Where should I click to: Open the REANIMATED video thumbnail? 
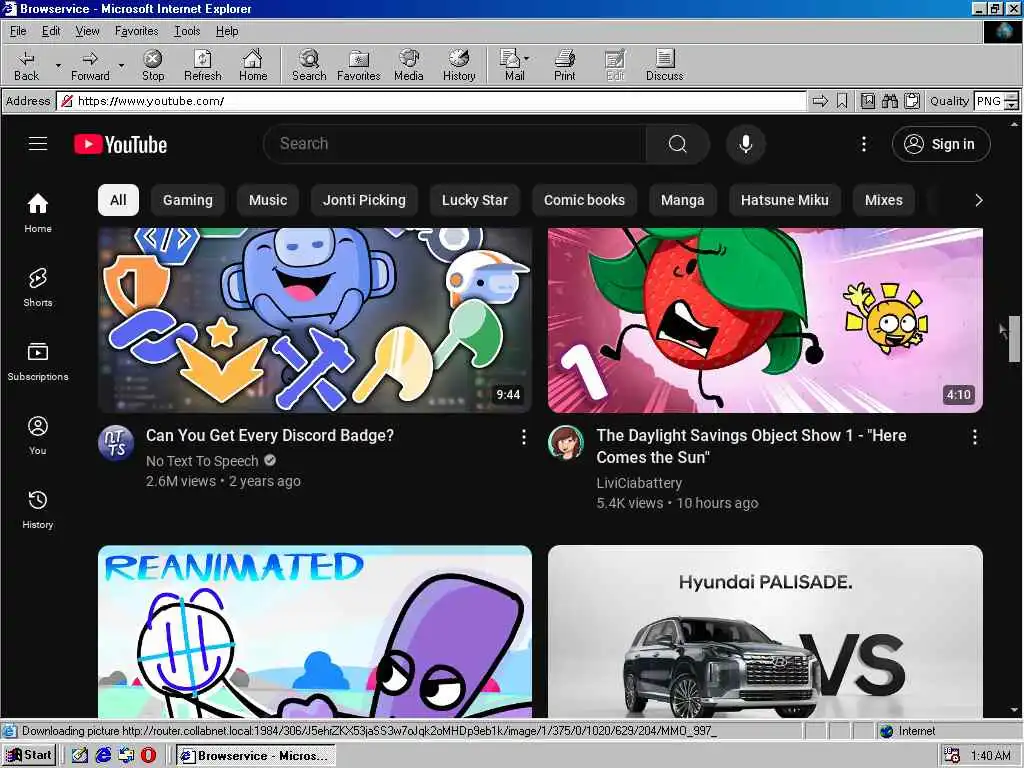[315, 632]
